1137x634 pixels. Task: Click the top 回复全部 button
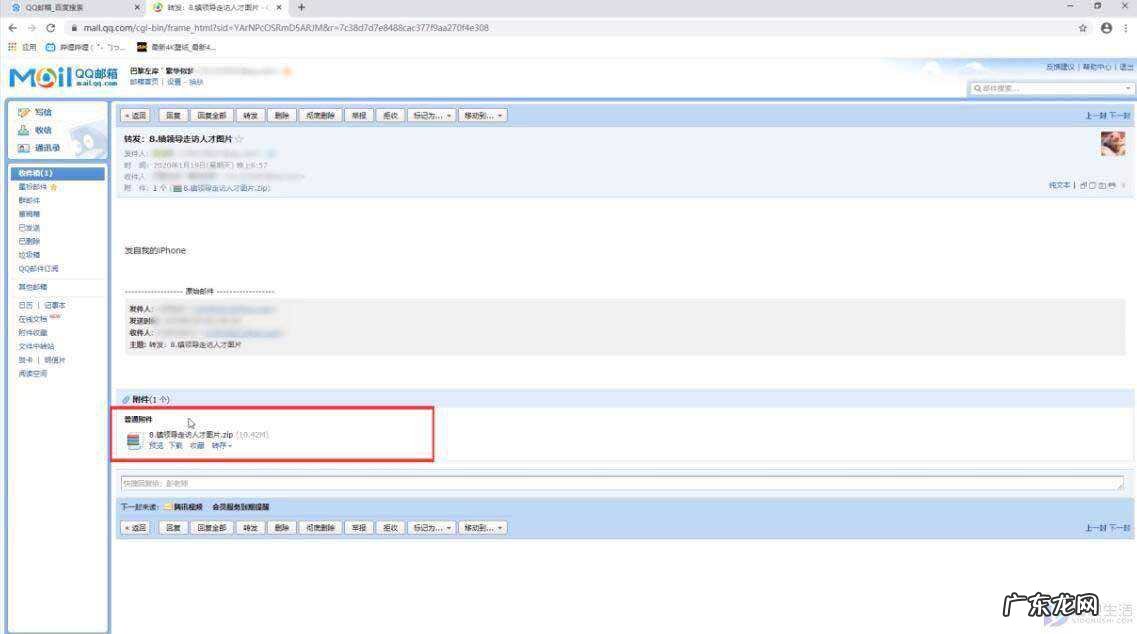coord(212,115)
